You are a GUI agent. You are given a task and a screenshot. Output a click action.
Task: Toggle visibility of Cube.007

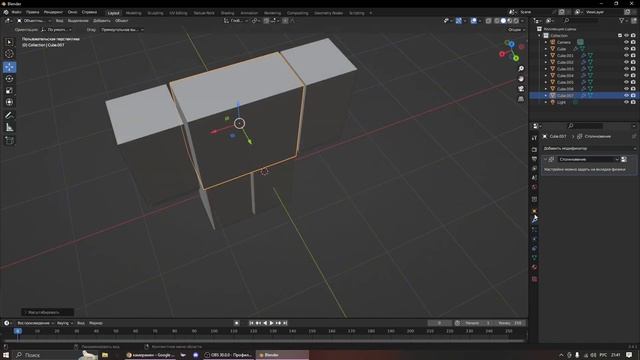[x=626, y=96]
